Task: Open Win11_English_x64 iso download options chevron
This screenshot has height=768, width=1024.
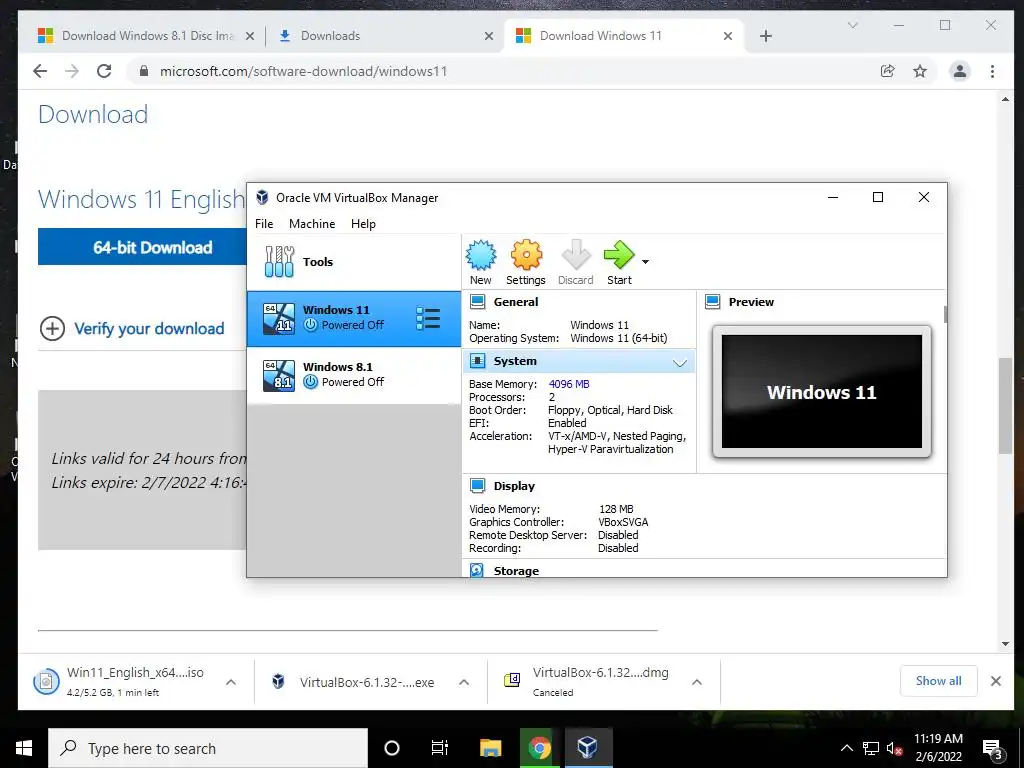Action: [x=231, y=682]
